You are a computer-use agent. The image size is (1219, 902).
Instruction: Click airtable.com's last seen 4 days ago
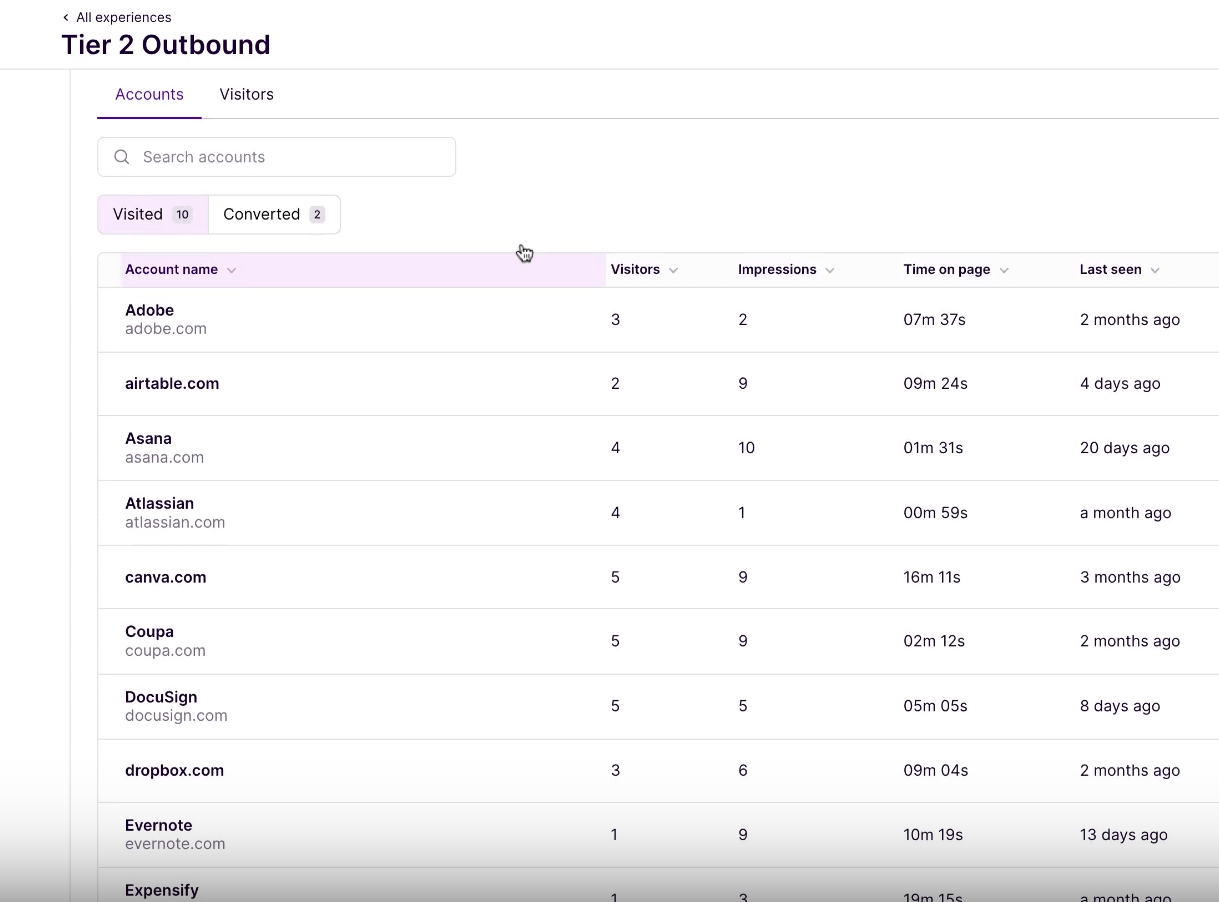(x=1120, y=384)
